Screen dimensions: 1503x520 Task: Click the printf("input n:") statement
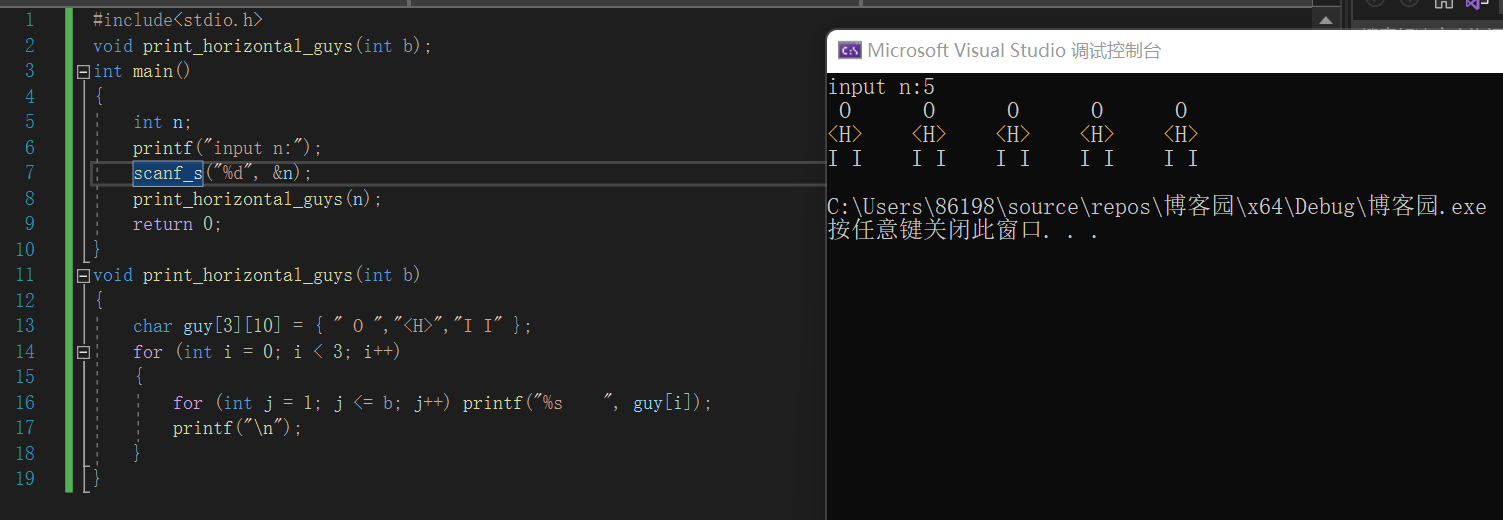click(227, 148)
